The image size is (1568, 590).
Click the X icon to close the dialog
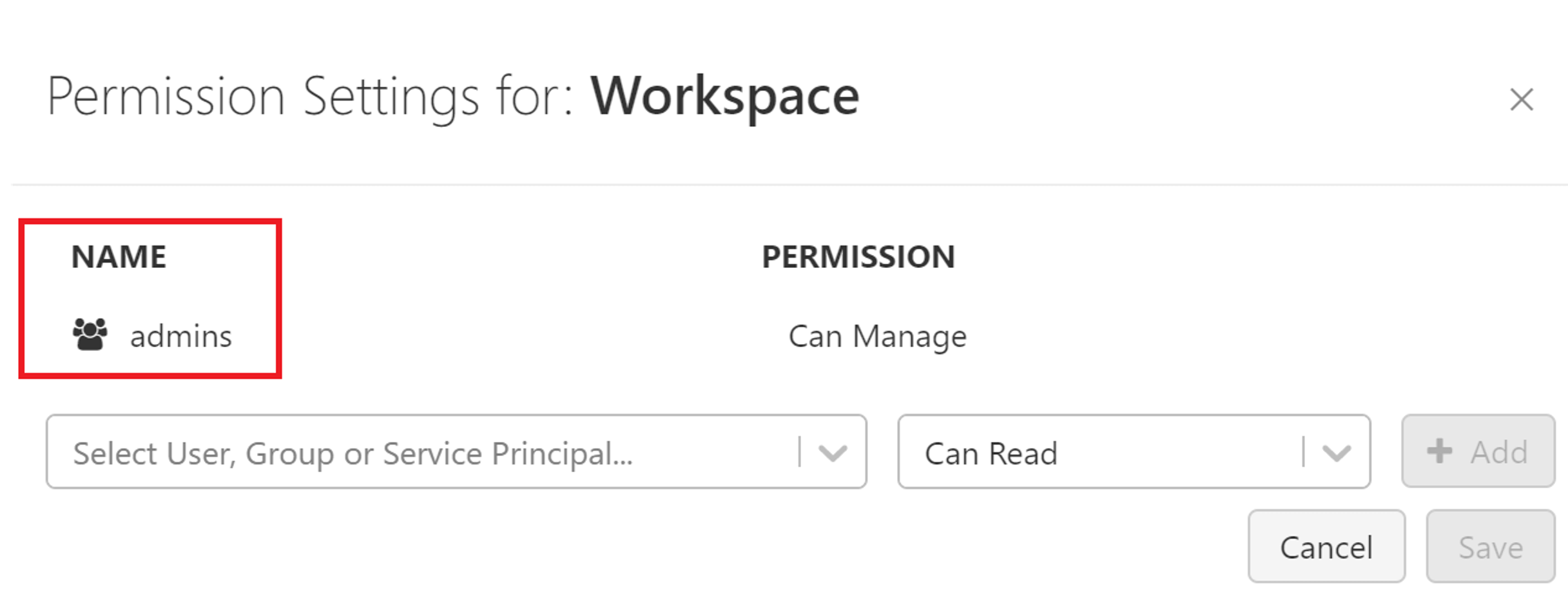1522,98
